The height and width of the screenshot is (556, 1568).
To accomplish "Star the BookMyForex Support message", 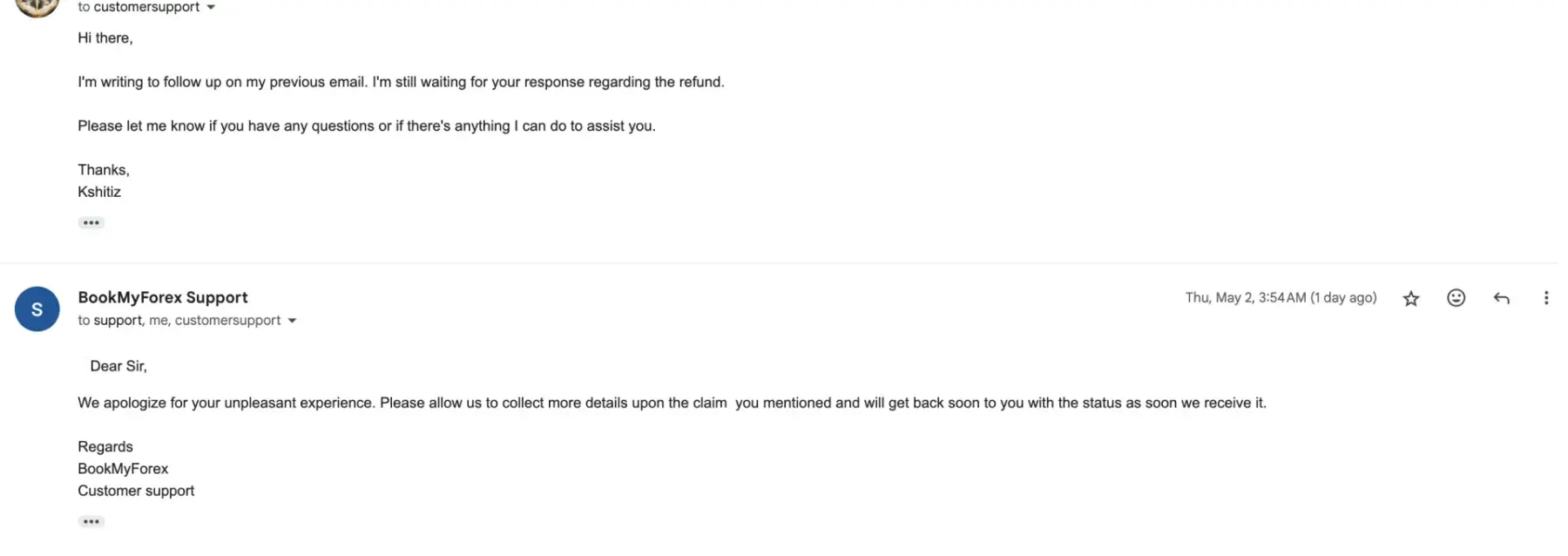I will 1410,299.
